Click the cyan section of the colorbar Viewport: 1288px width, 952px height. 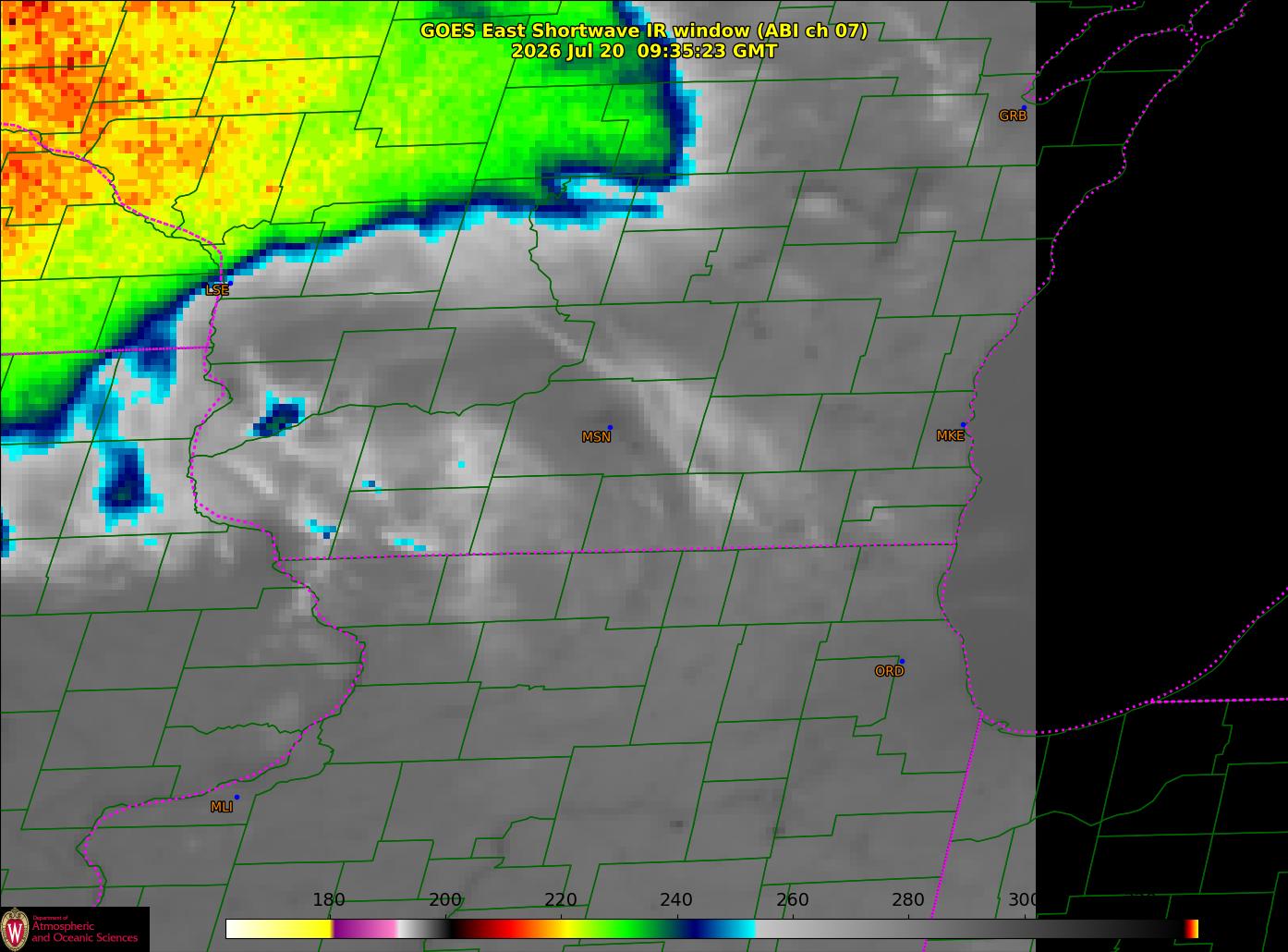click(736, 928)
